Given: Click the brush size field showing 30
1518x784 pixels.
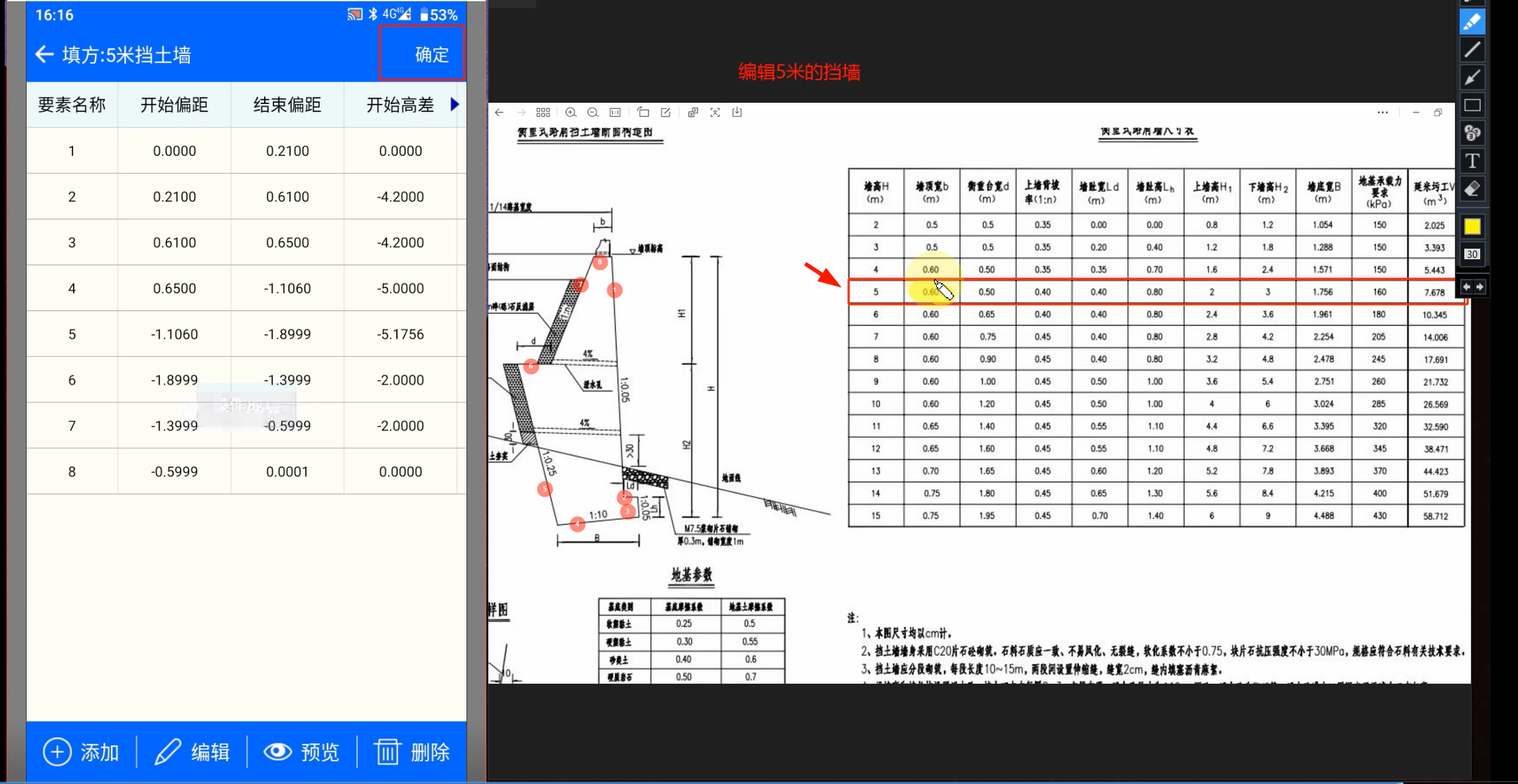Looking at the screenshot, I should click(x=1472, y=254).
